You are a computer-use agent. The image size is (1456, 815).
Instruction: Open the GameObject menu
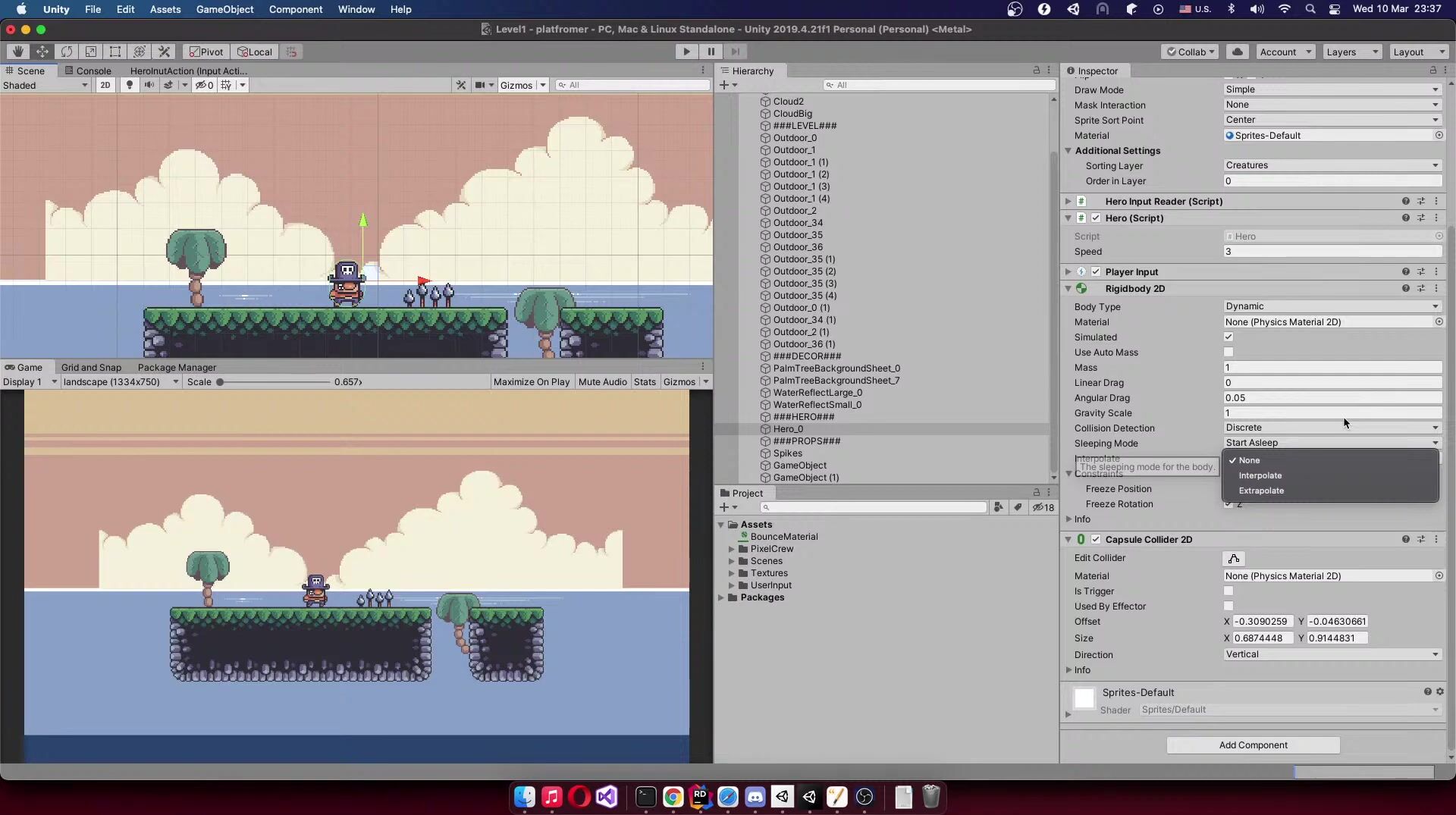tap(224, 9)
